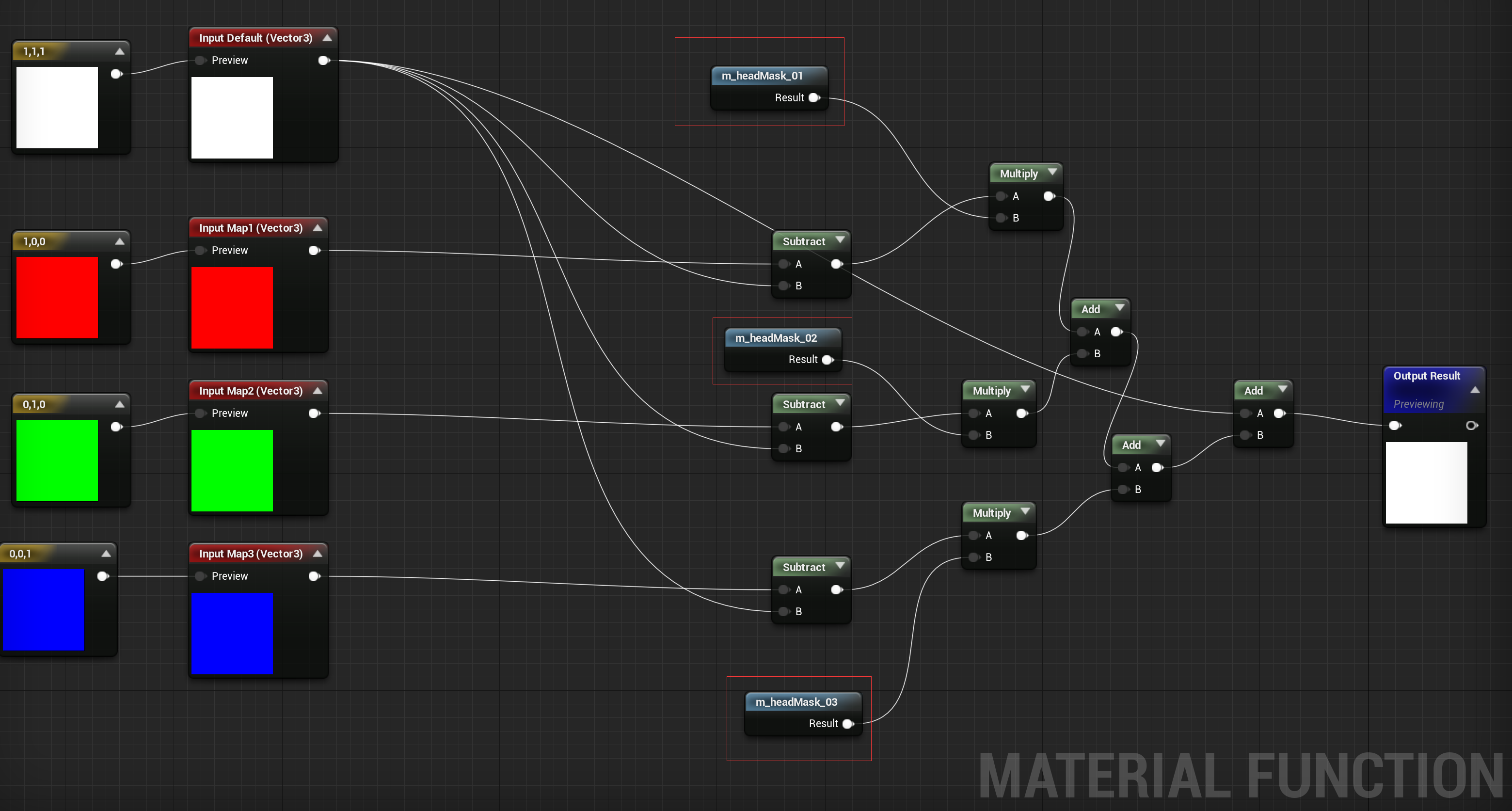Collapse the 1,1,1 constant node
Screen dimensions: 1512x811
pyautogui.click(x=120, y=52)
